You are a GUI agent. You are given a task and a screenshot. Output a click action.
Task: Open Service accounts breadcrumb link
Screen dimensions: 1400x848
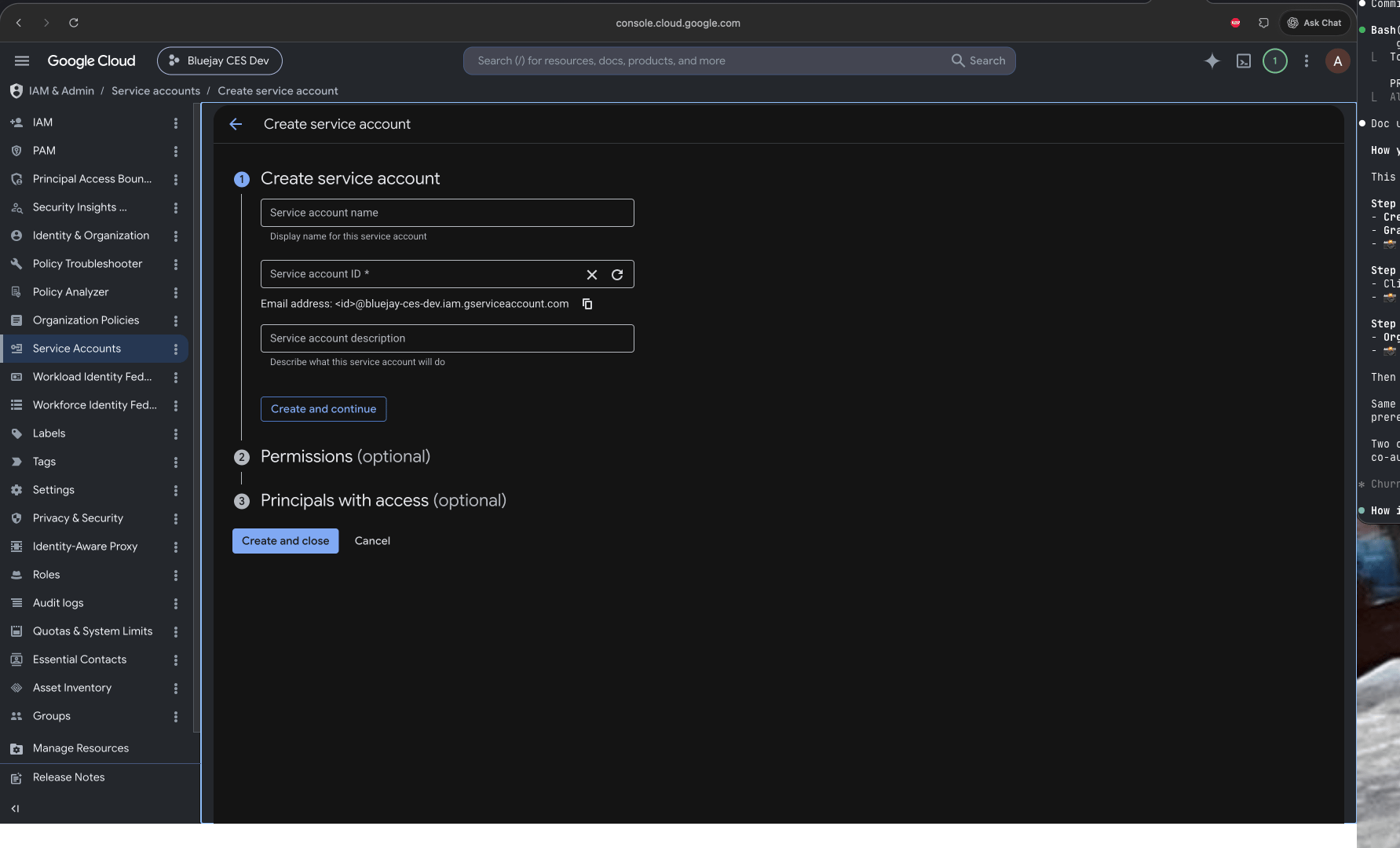[155, 91]
